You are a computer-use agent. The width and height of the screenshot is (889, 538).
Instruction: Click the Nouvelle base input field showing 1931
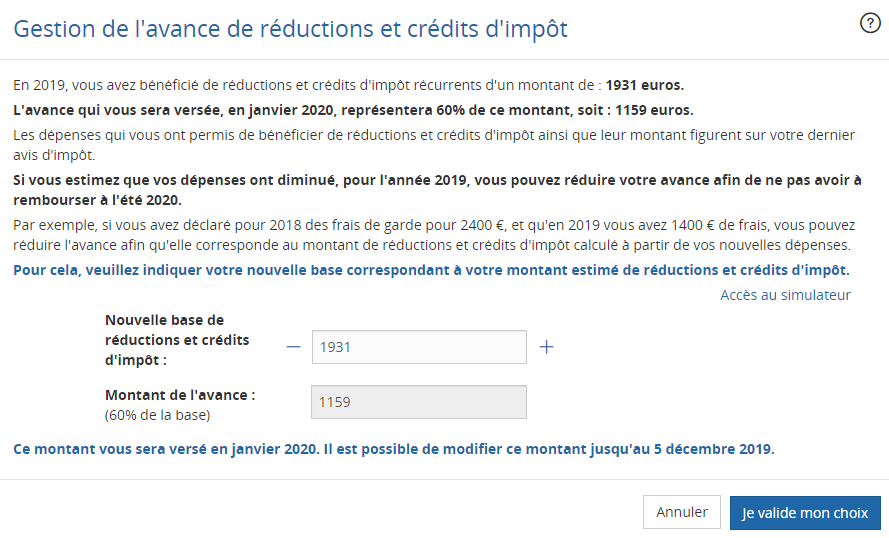point(419,347)
